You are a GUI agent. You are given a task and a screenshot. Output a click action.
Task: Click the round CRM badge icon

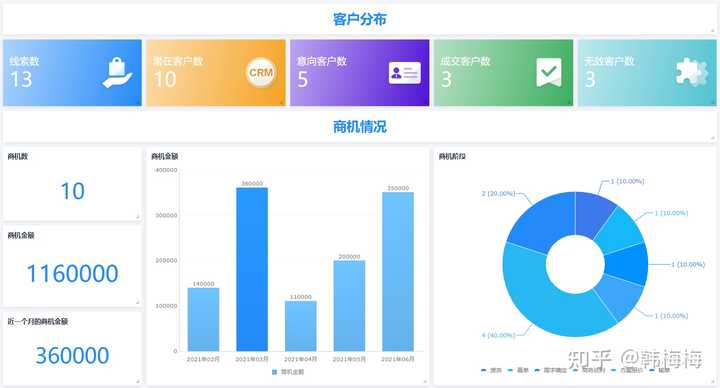click(x=261, y=73)
